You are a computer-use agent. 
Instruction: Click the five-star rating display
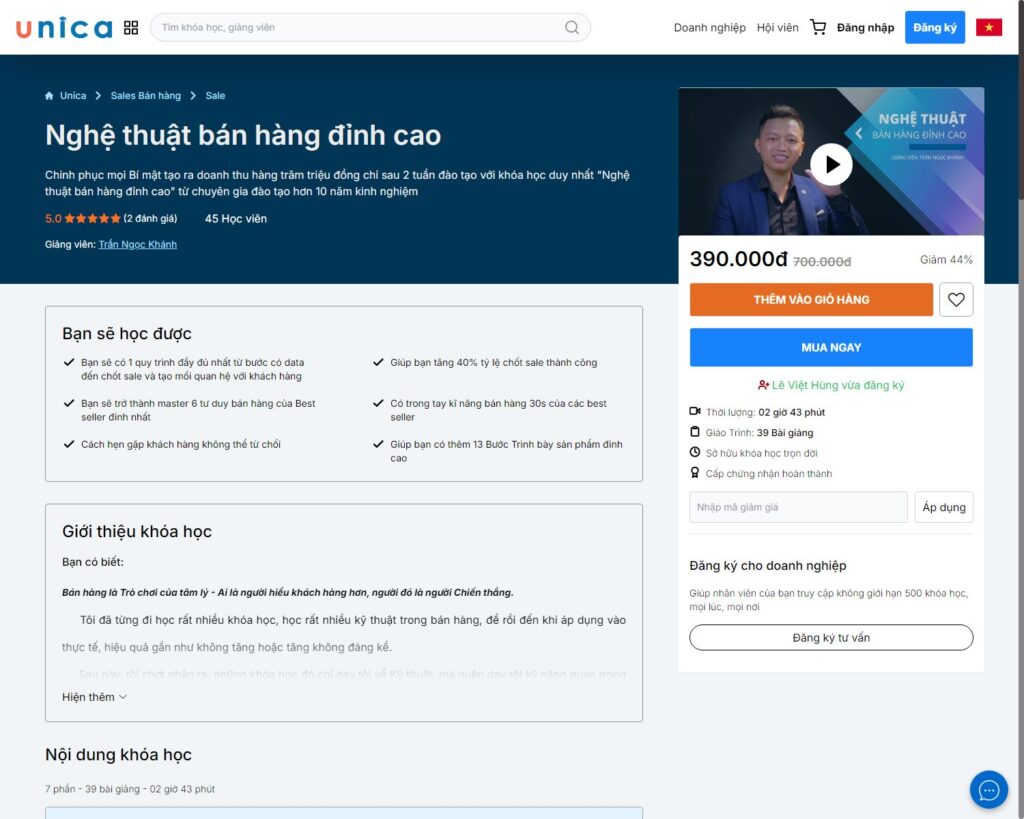[92, 219]
